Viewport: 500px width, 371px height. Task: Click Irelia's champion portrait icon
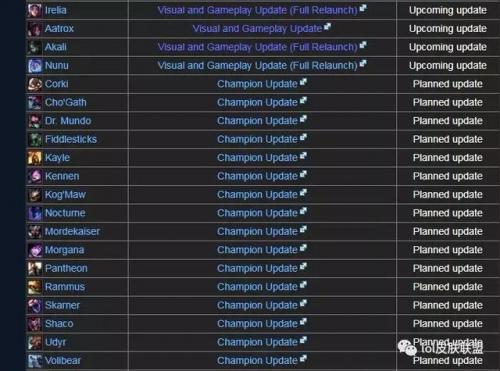[35, 10]
